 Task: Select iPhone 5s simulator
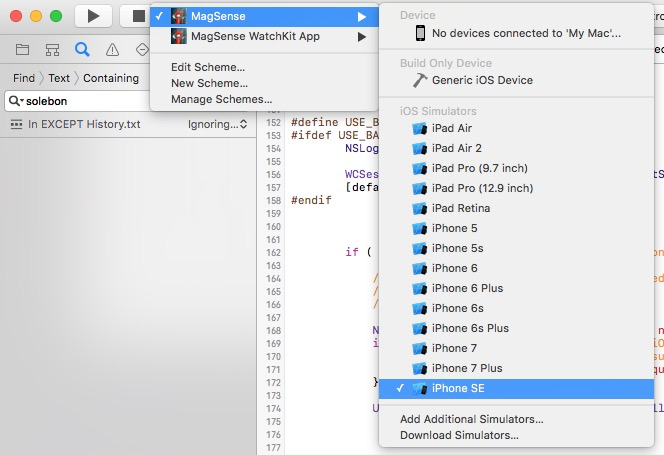(516, 248)
